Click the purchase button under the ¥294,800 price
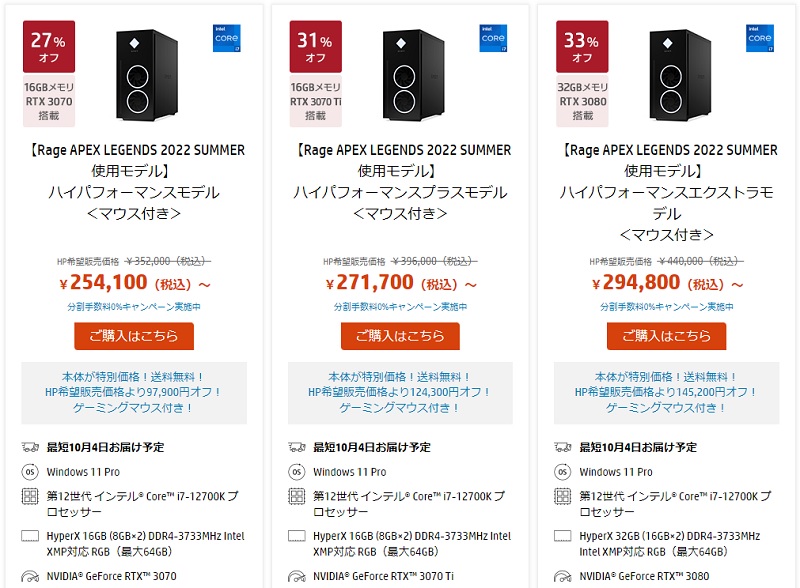This screenshot has width=800, height=588. (666, 336)
